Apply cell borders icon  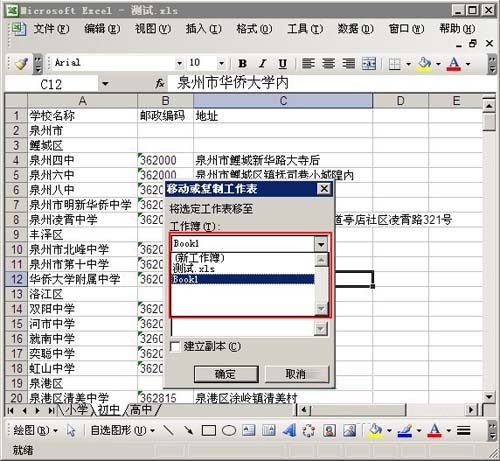(395, 63)
